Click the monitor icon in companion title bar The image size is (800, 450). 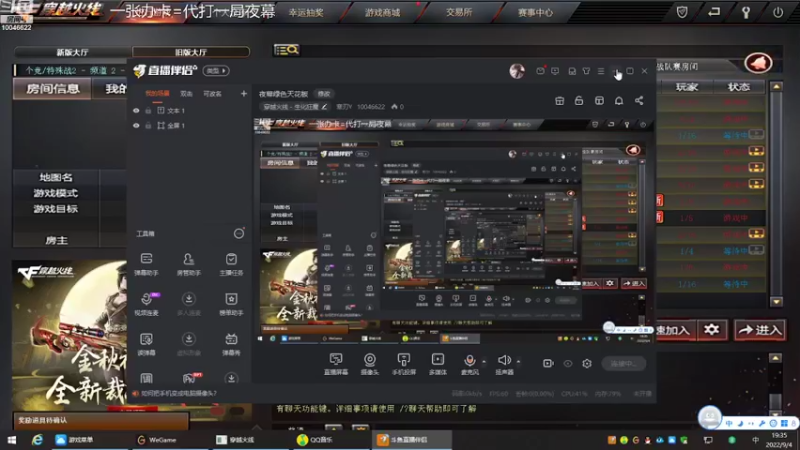click(x=555, y=71)
